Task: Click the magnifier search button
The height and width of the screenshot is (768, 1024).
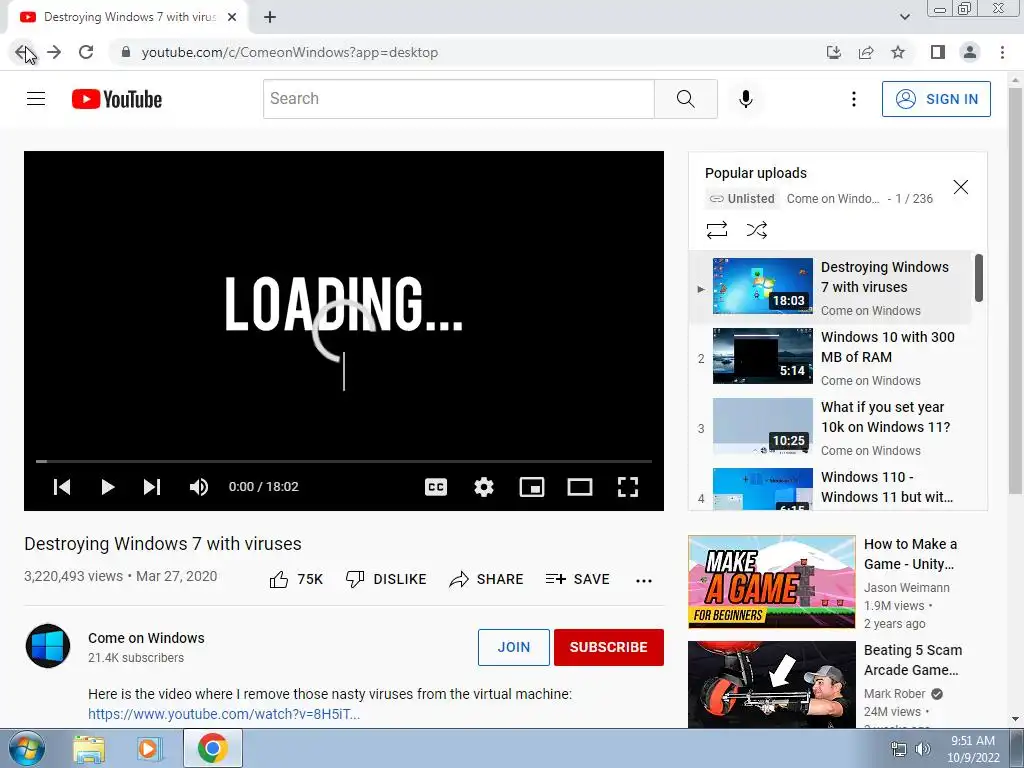Action: [x=686, y=99]
